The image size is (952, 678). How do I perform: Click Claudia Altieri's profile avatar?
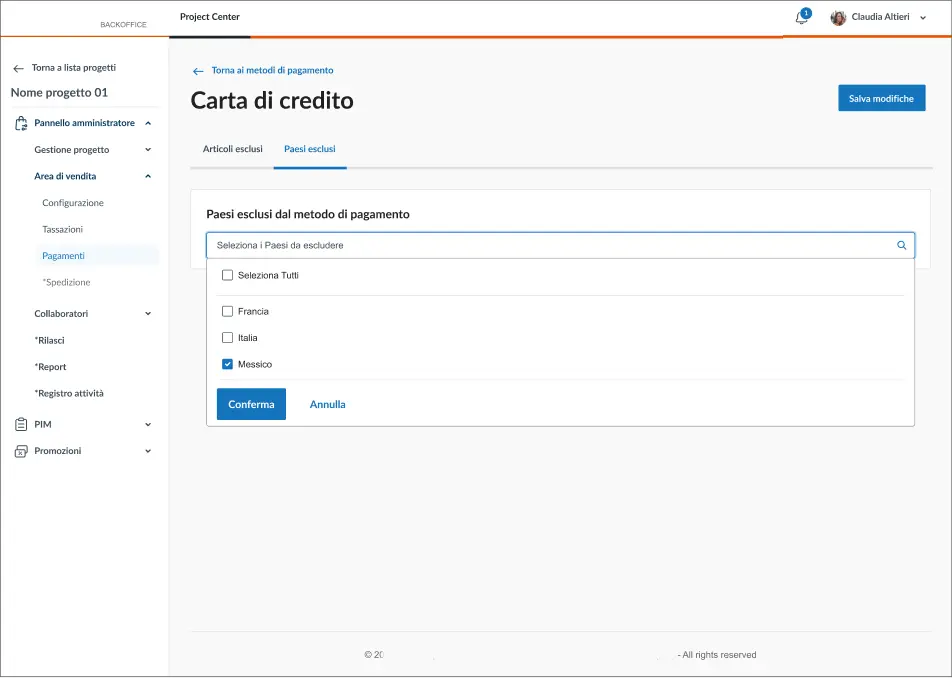pos(838,18)
